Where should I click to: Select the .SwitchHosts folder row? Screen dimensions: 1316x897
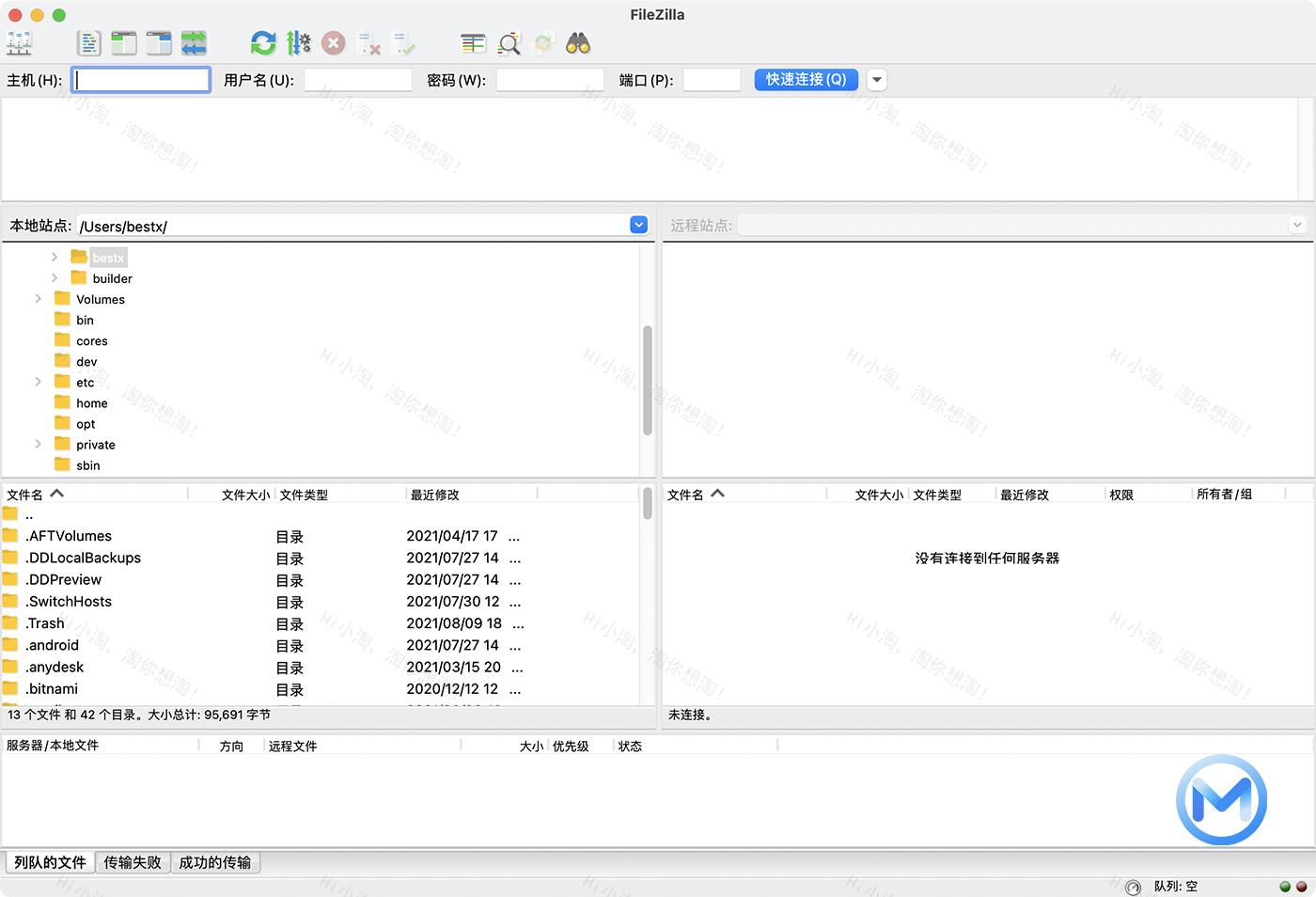pyautogui.click(x=320, y=602)
